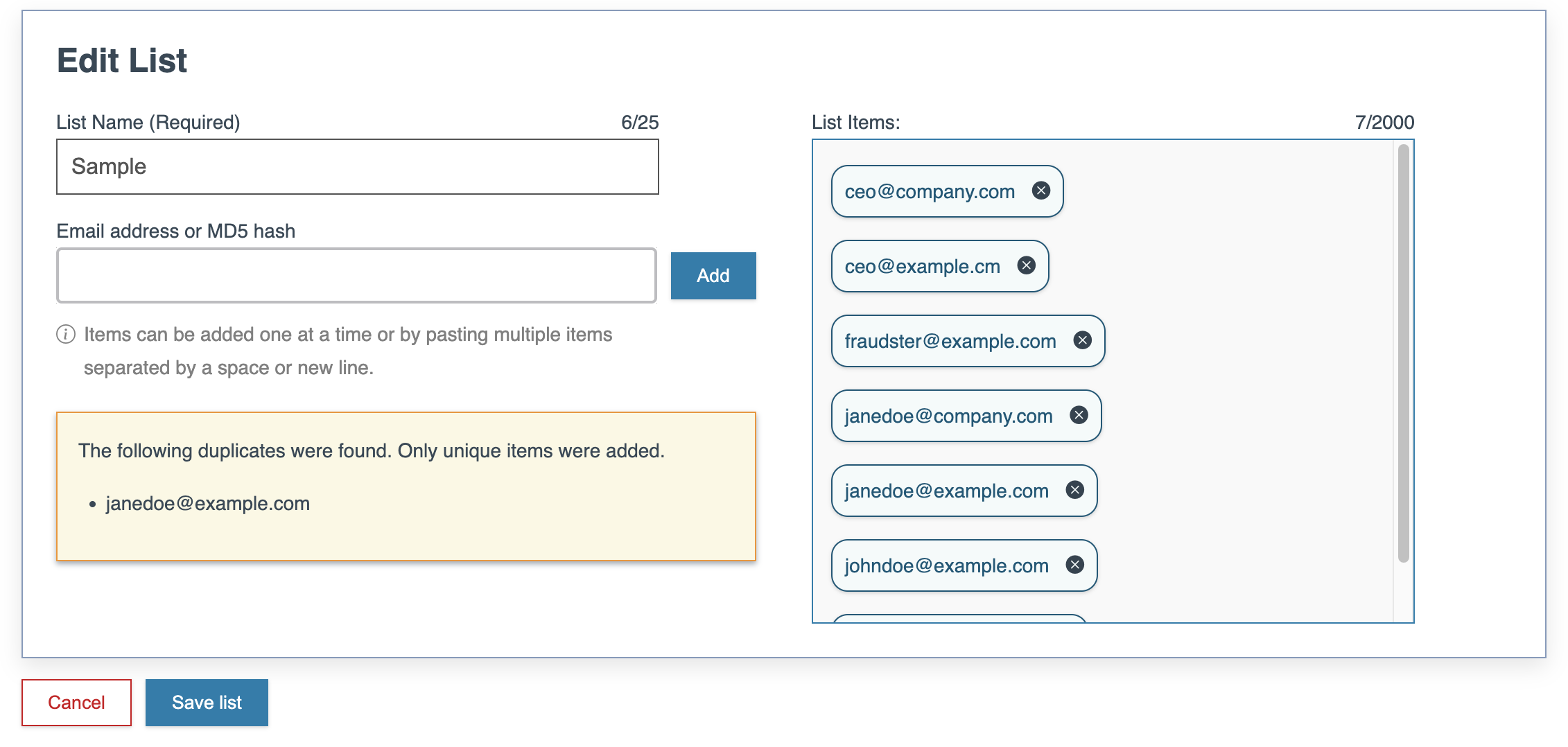This screenshot has height=747, width=1568.
Task: Click the ceo@example.cm chip label
Action: pyautogui.click(x=922, y=267)
